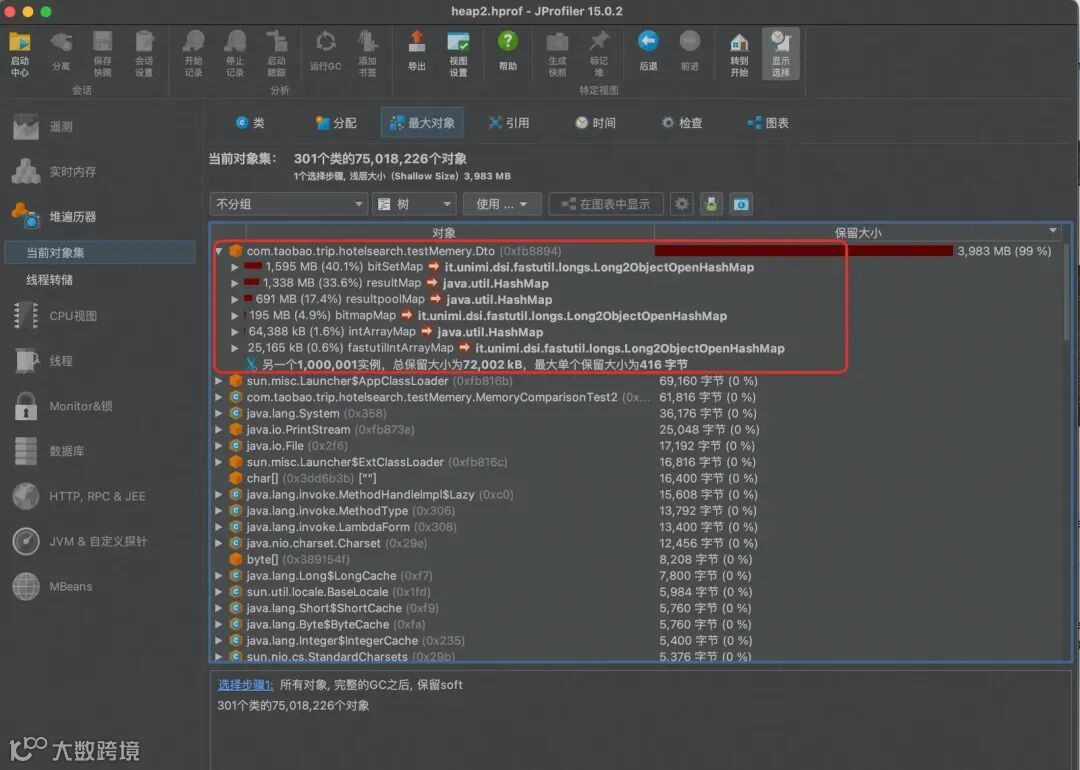Open the column options arrow next to 保留大小
Screen dimensions: 1080x770
[x=1052, y=231]
